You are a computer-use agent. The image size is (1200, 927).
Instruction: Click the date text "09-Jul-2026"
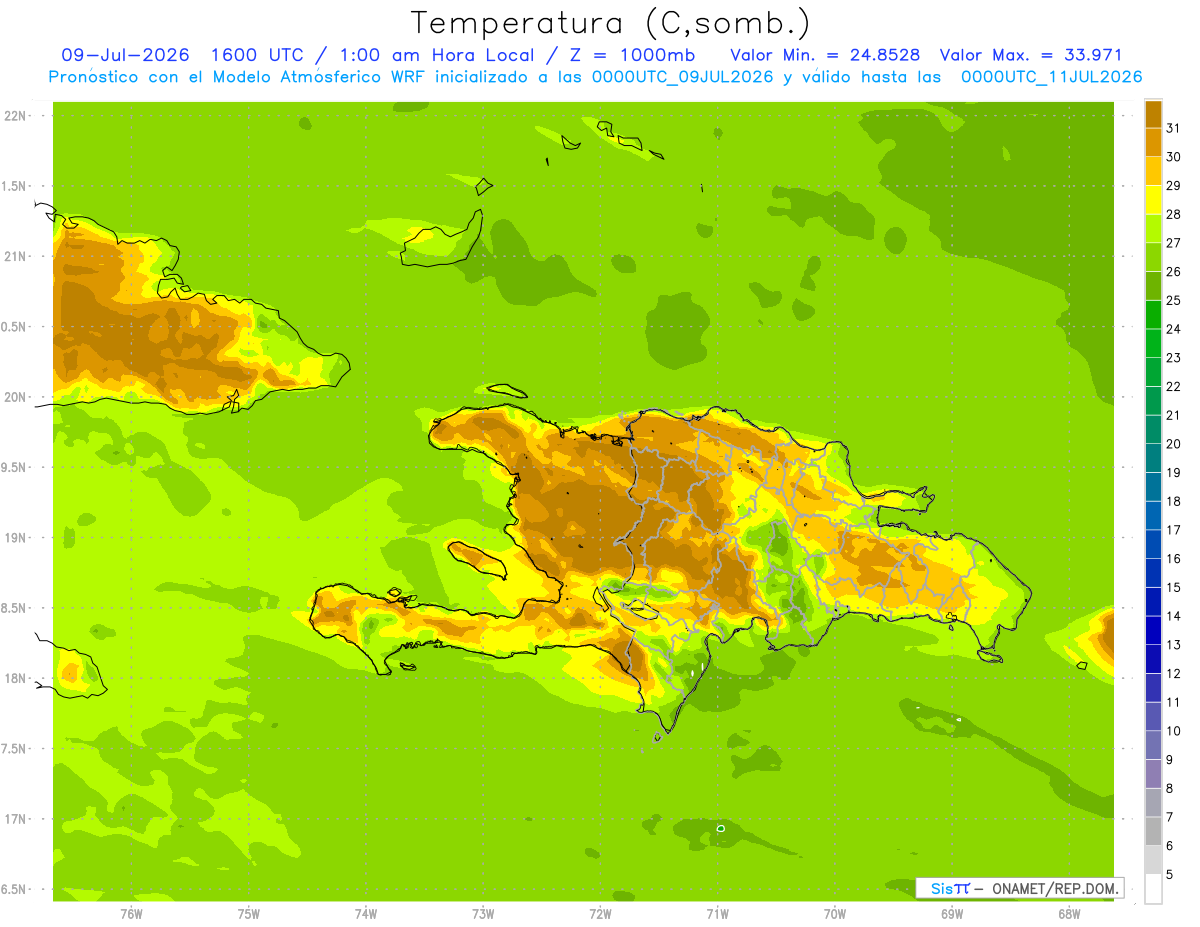click(125, 55)
